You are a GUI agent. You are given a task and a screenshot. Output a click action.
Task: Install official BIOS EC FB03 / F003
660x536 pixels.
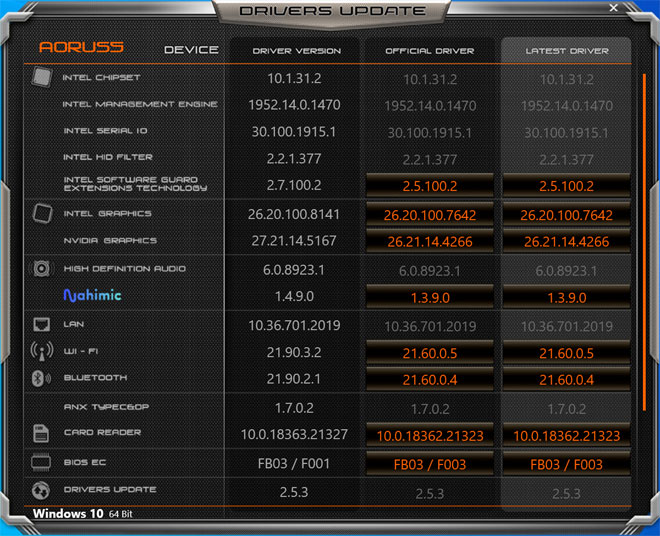(x=430, y=464)
